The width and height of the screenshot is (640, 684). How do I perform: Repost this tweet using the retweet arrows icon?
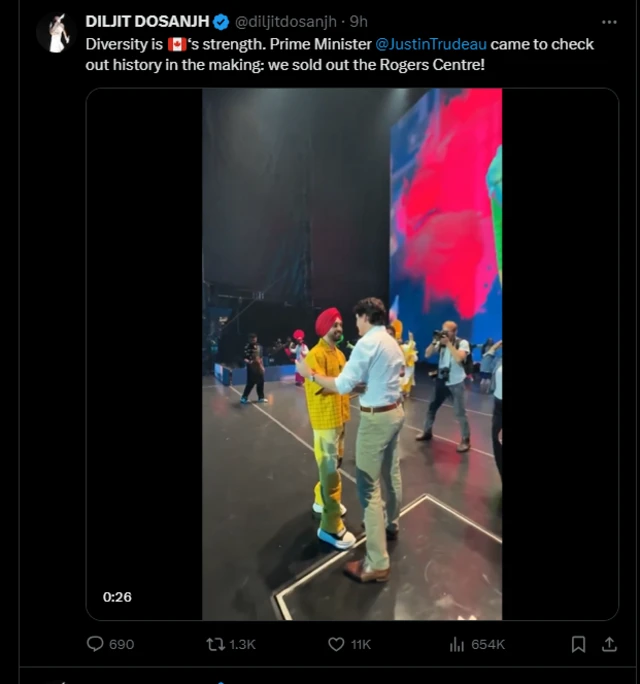tap(214, 645)
